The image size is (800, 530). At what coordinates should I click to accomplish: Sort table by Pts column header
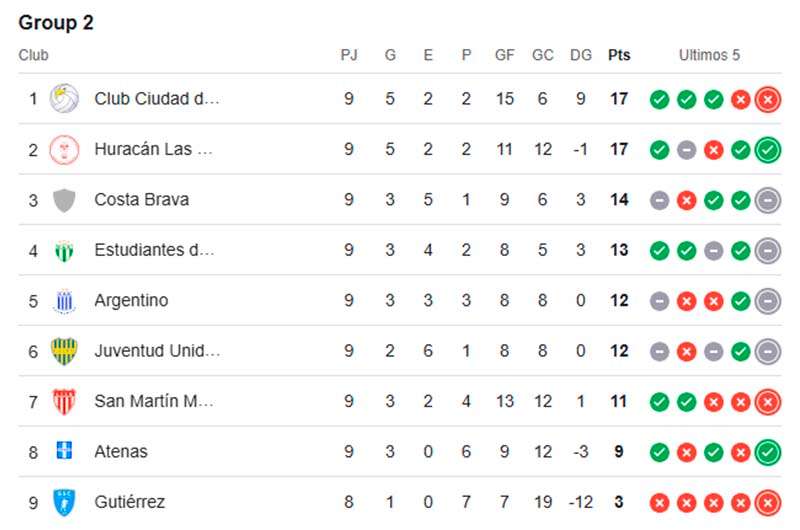tap(619, 55)
